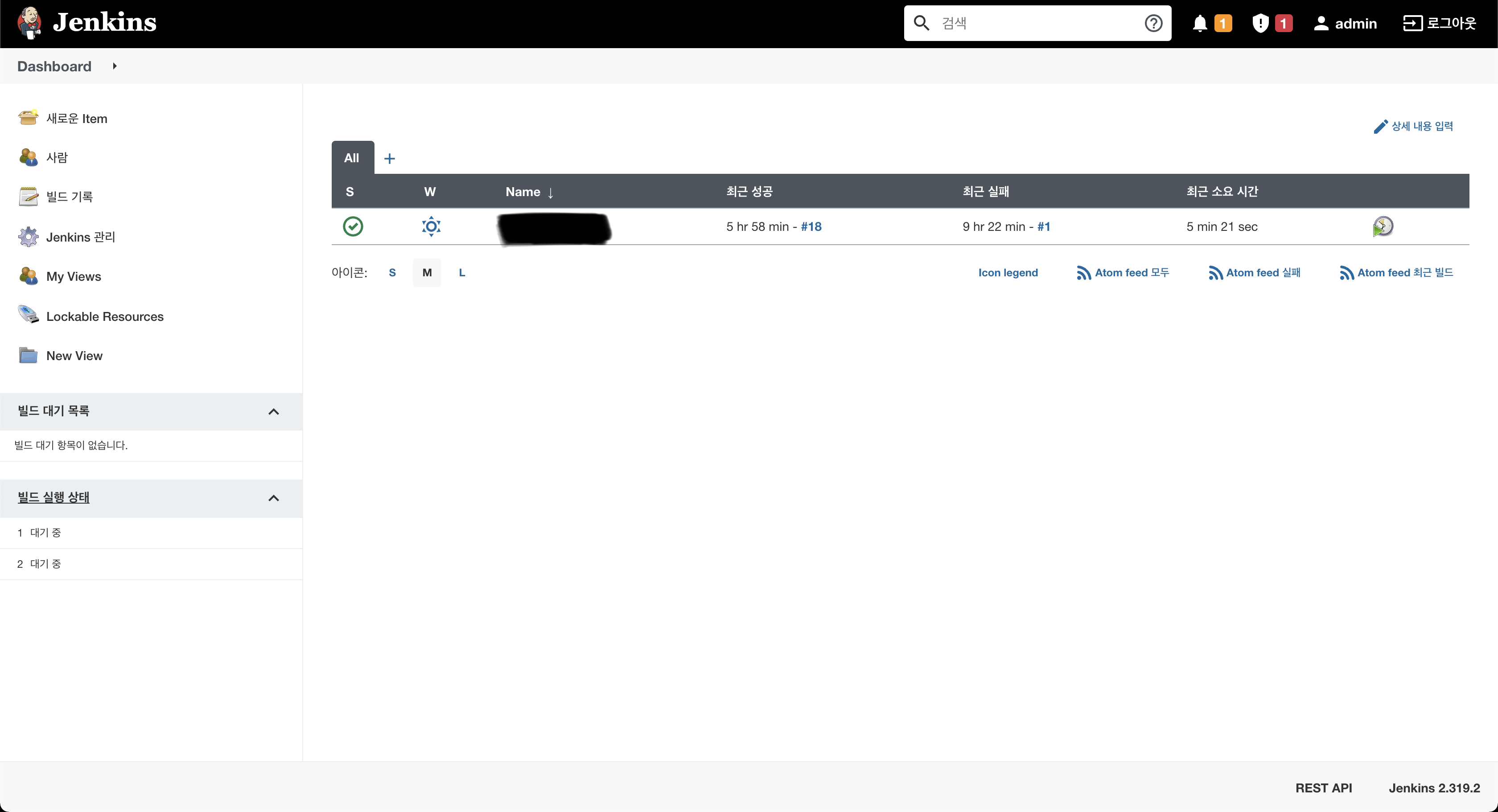Open security warnings shield icon
This screenshot has height=812, width=1498.
tap(1259, 23)
